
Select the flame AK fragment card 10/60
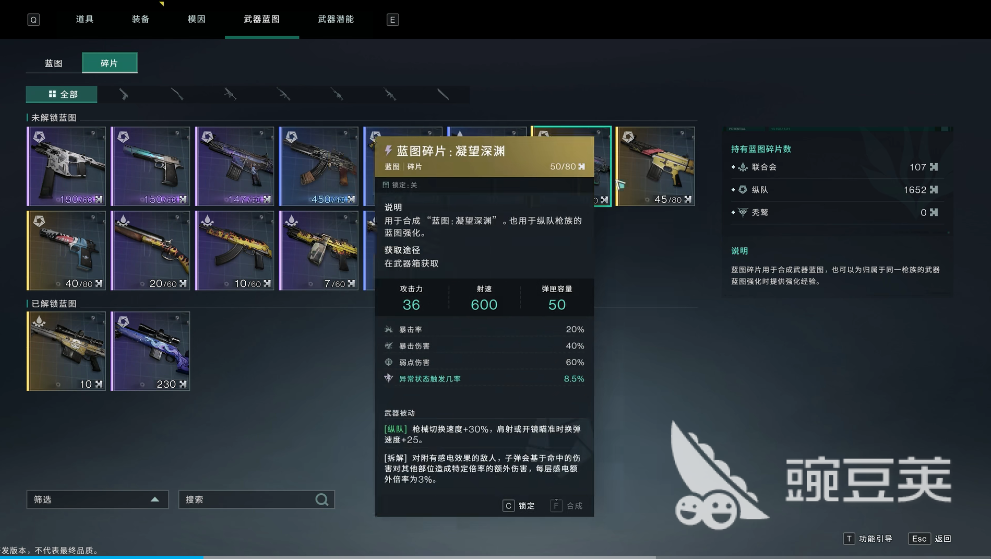coord(234,250)
